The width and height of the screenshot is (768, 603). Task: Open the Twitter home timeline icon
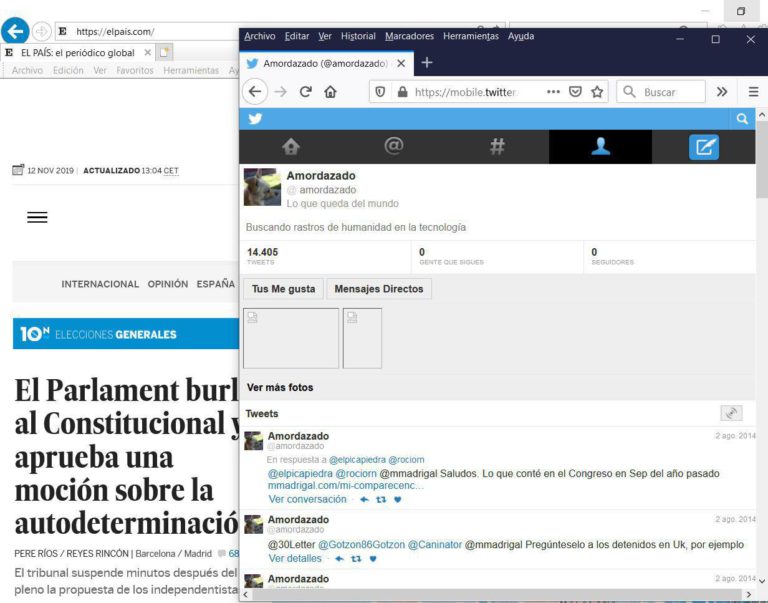click(x=291, y=146)
